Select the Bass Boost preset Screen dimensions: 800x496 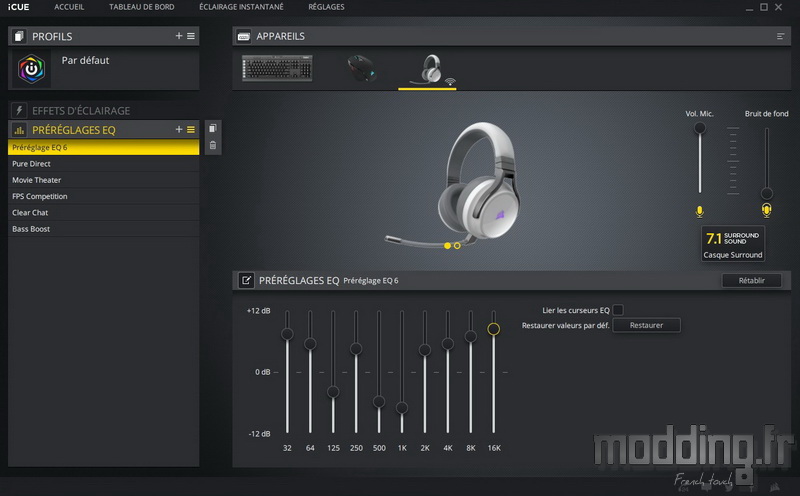[104, 229]
